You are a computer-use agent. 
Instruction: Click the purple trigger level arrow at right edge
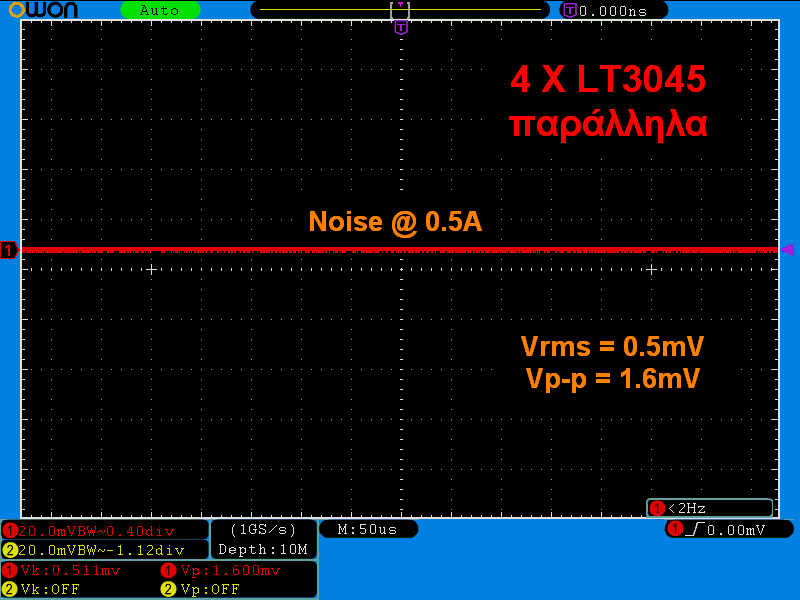(787, 249)
